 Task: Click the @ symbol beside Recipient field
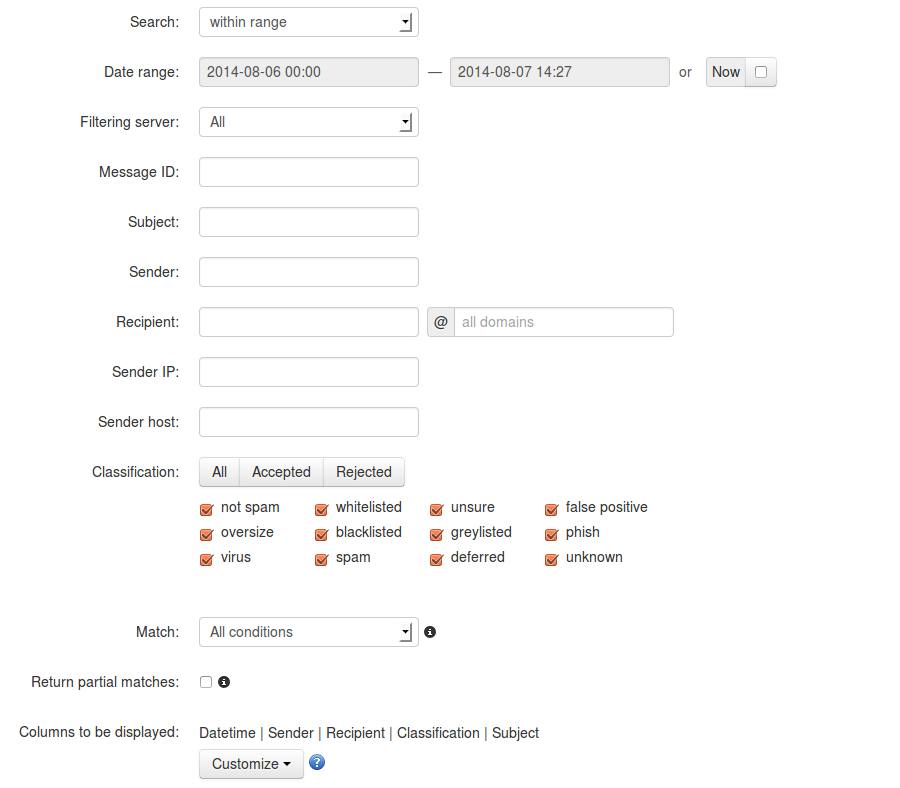pos(441,322)
